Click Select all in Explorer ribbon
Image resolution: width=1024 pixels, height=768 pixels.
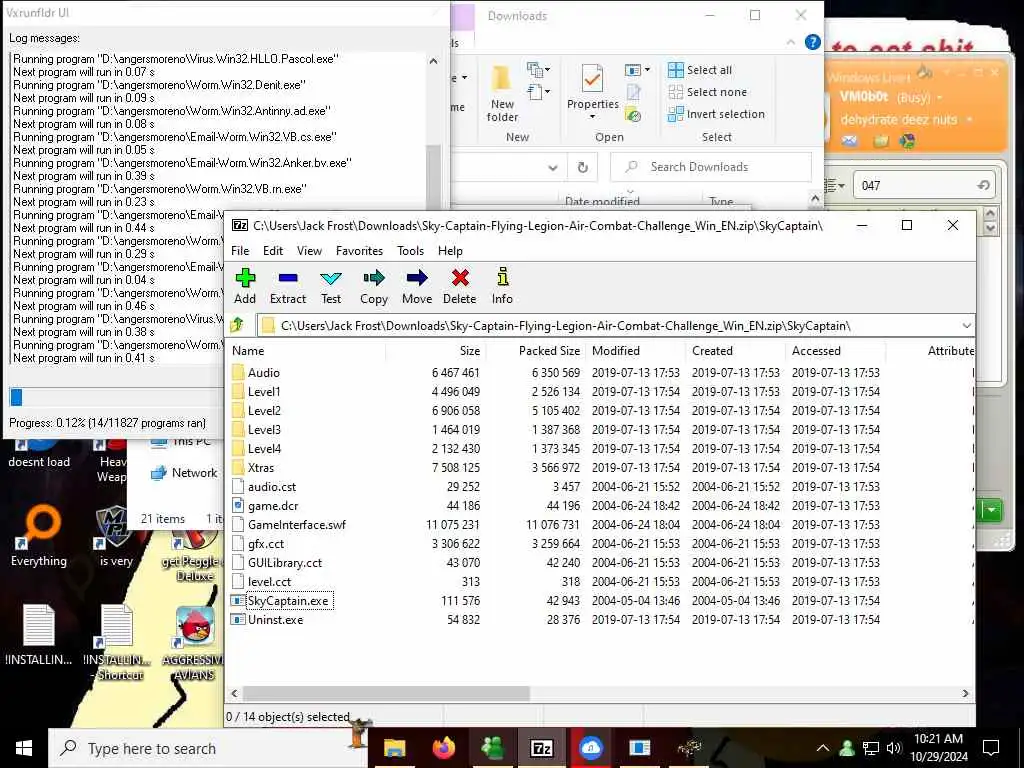(x=700, y=70)
